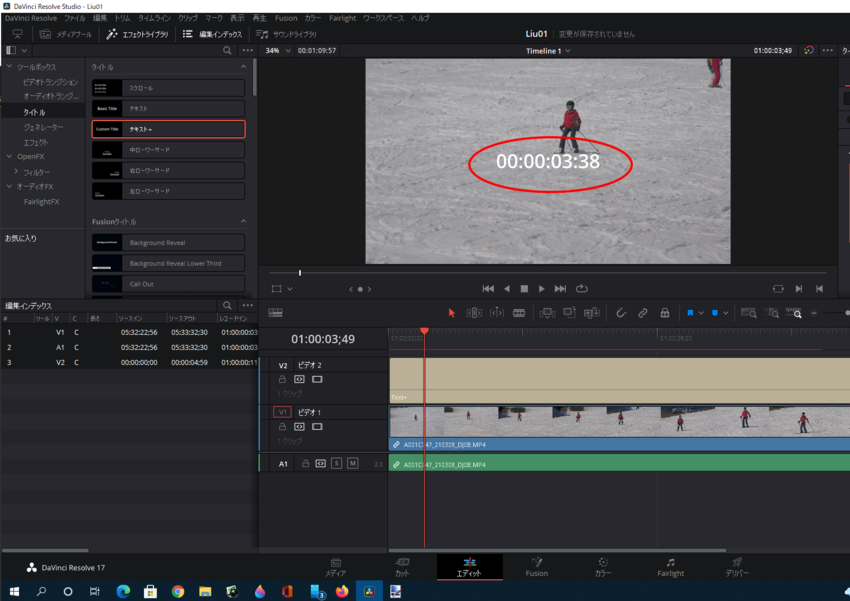This screenshot has width=850, height=601.
Task: Disable the ビデオ 2 video track
Action: tap(317, 379)
